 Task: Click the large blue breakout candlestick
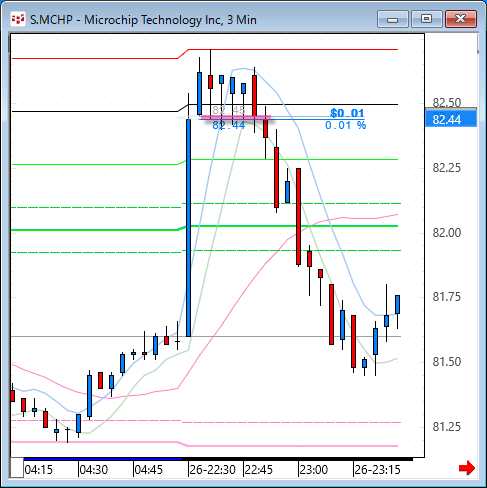click(x=189, y=228)
